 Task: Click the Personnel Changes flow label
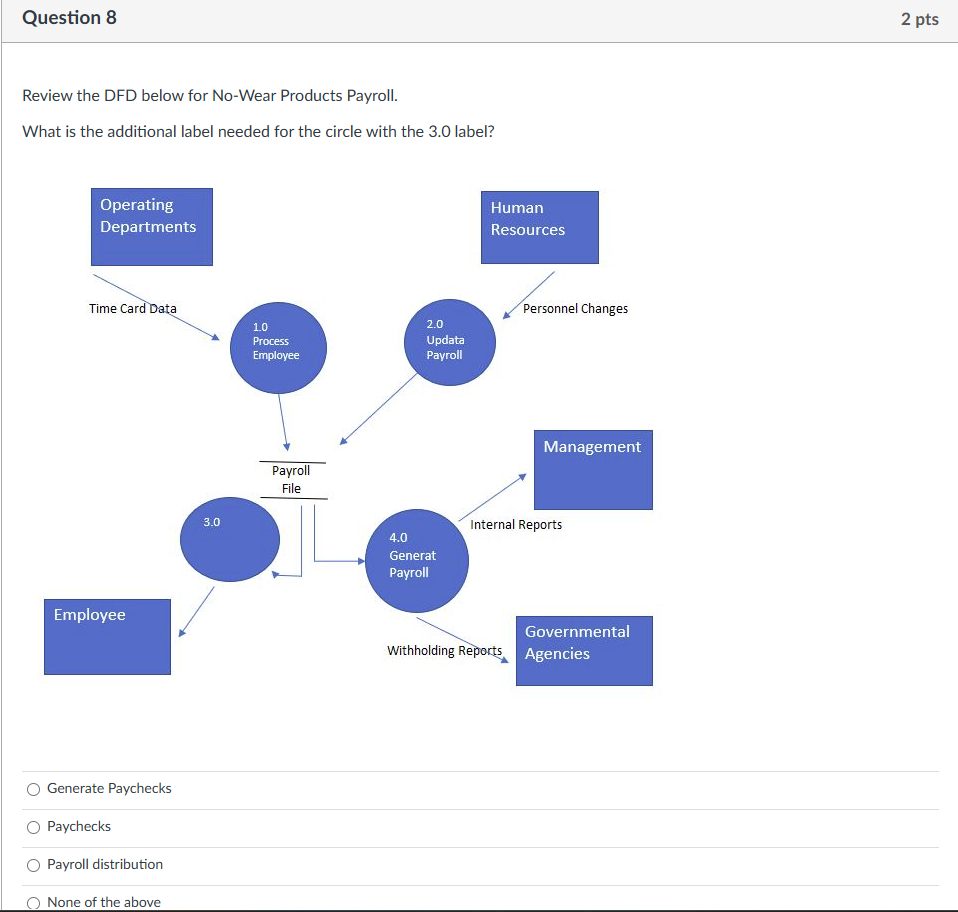point(576,308)
